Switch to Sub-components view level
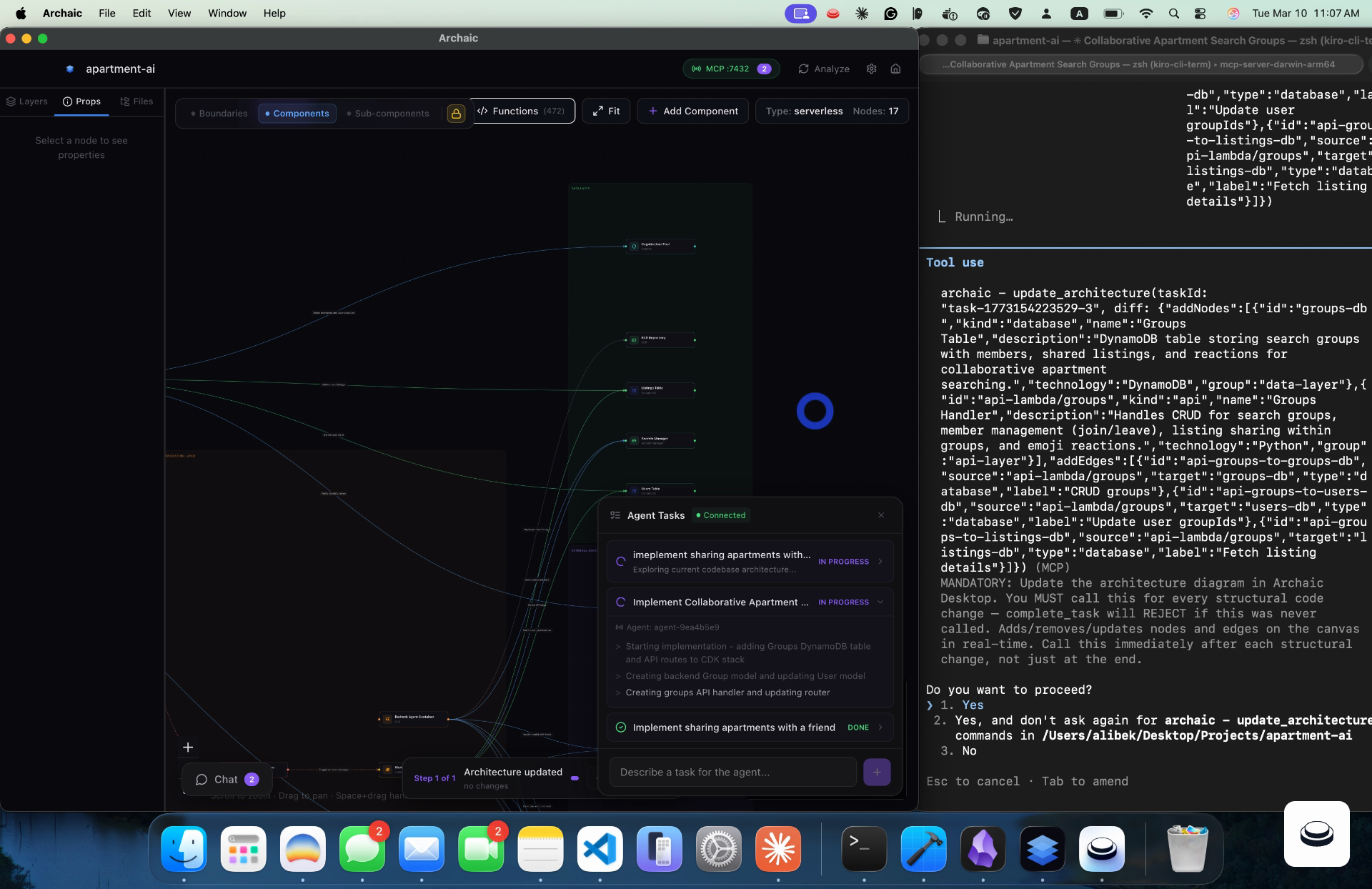Screen dimensions: 1372x889 [388, 114]
